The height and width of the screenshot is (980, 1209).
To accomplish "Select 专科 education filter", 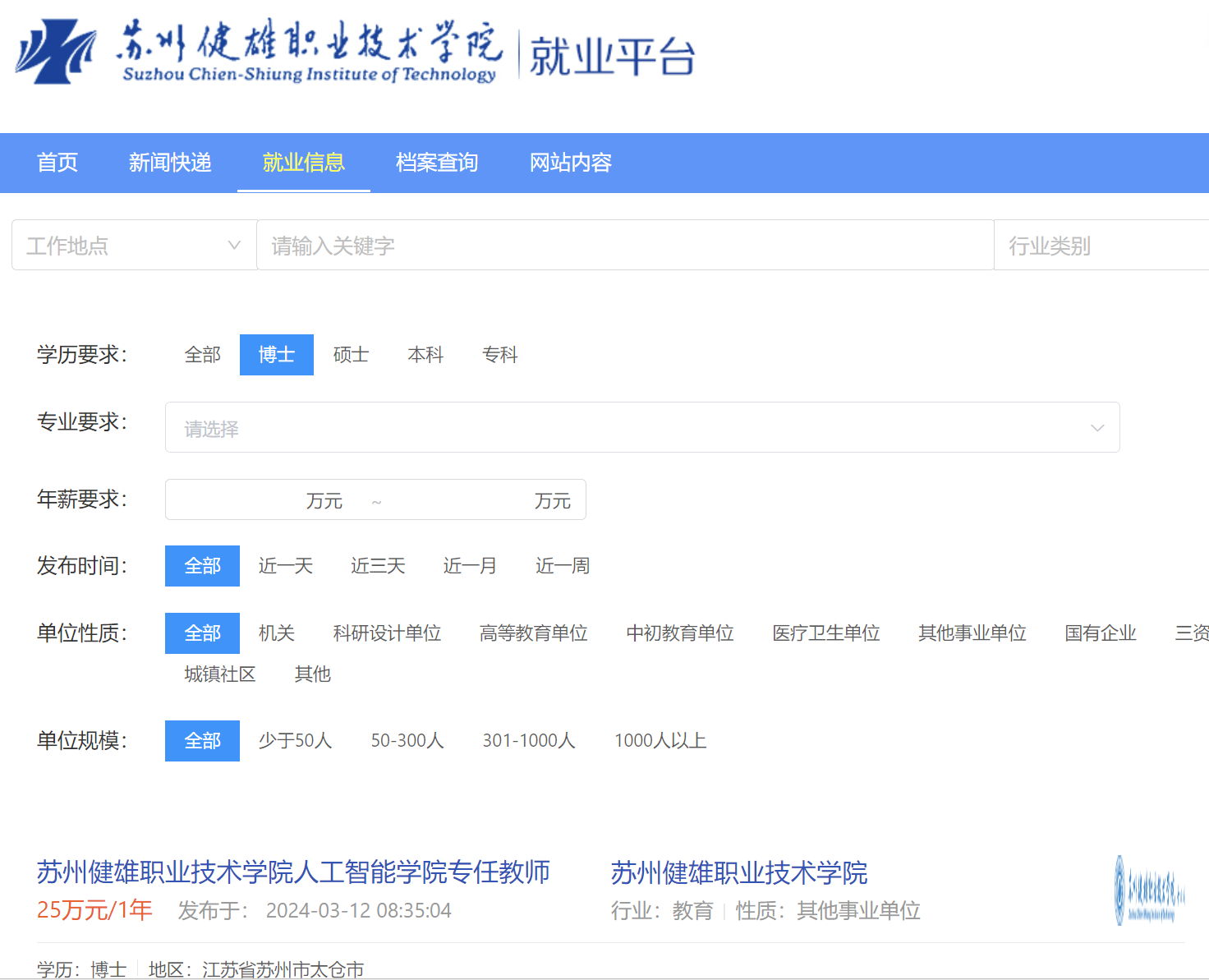I will click(500, 355).
